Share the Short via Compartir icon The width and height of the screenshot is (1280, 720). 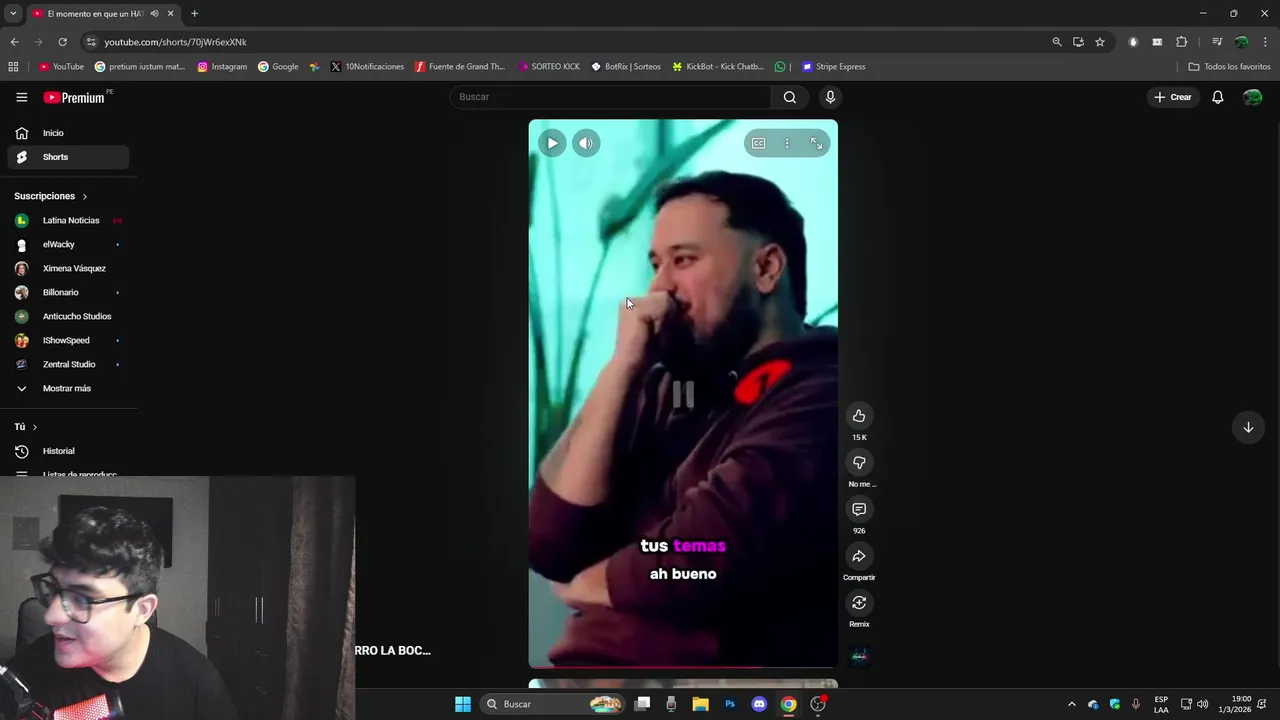[859, 556]
